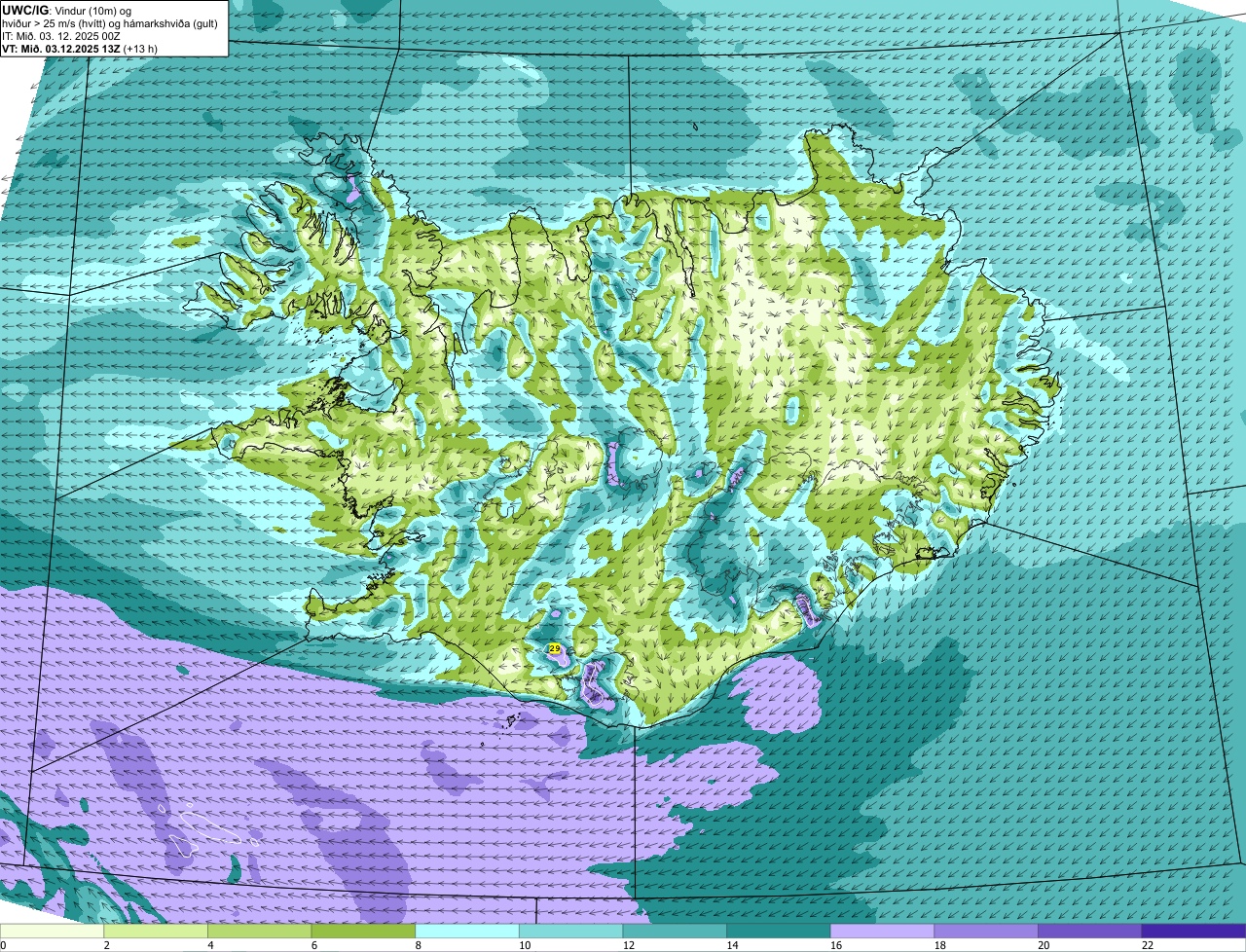The height and width of the screenshot is (952, 1246).
Task: Click the legend scale label '16'
Action: point(835,945)
